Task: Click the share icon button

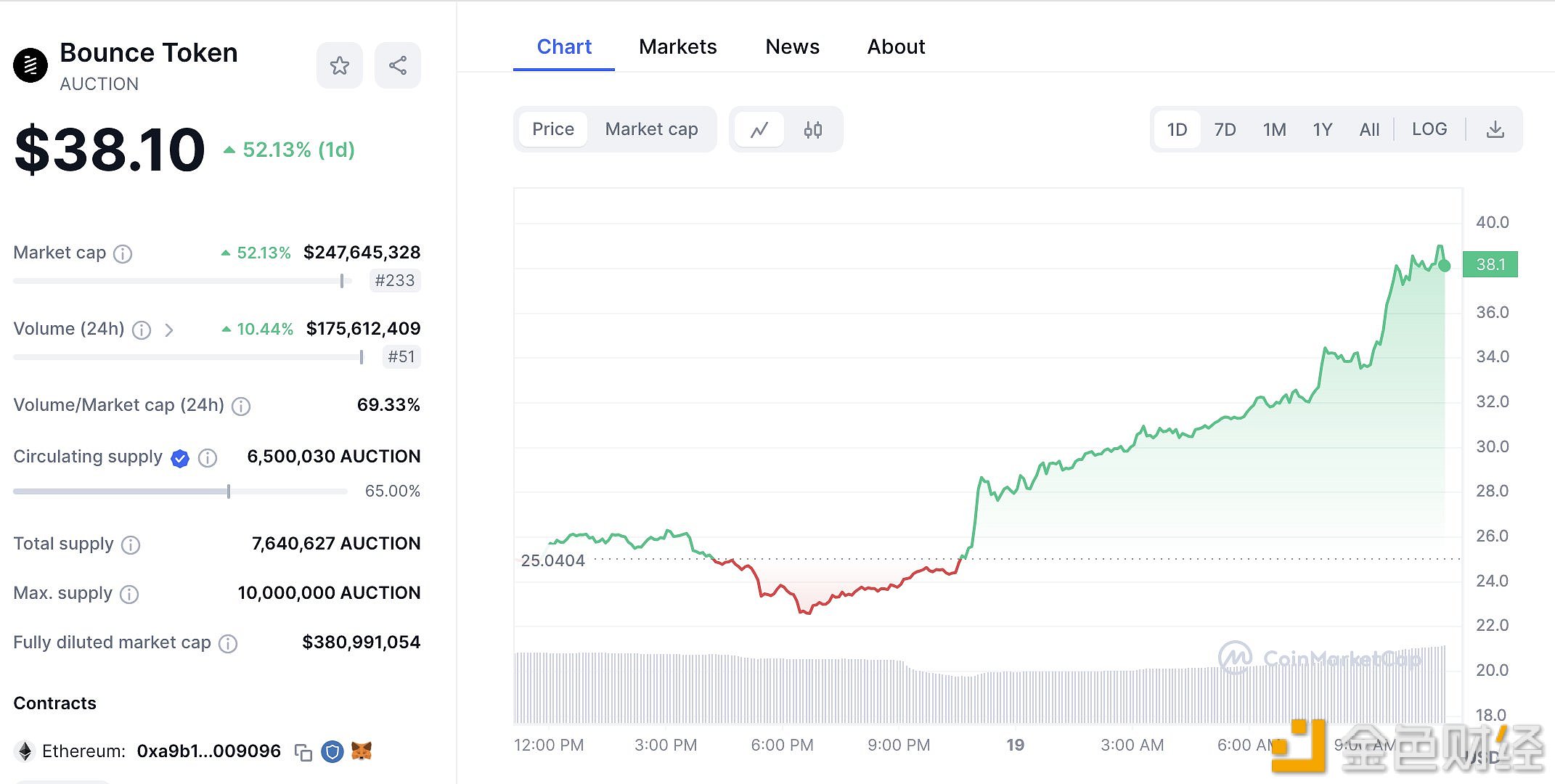Action: [397, 65]
